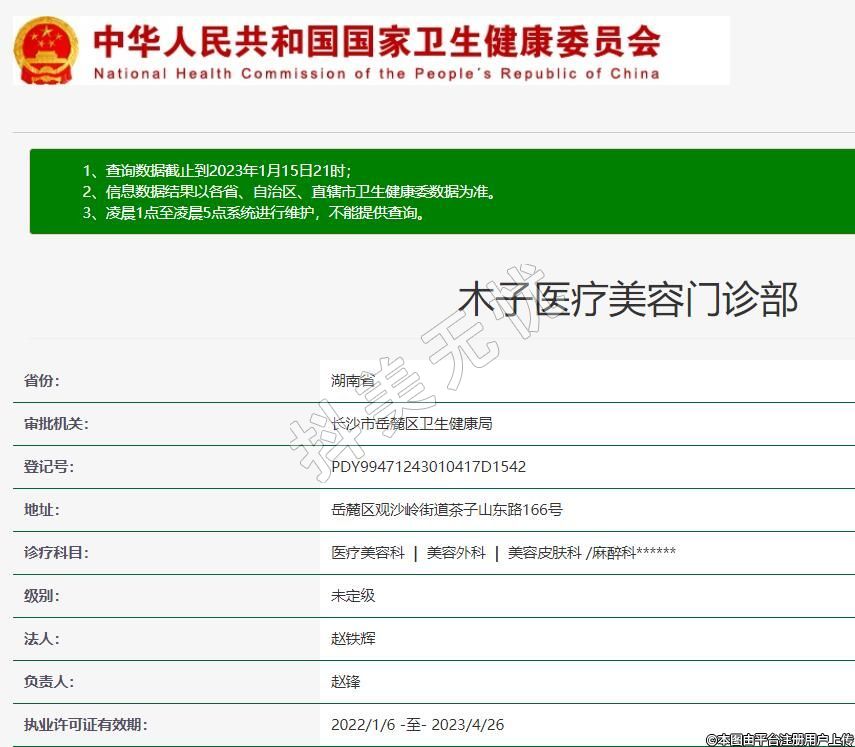The height and width of the screenshot is (747, 855).
Task: Click the Chinese title 中华人民共和国国家卫生健康委员会
Action: coord(376,40)
